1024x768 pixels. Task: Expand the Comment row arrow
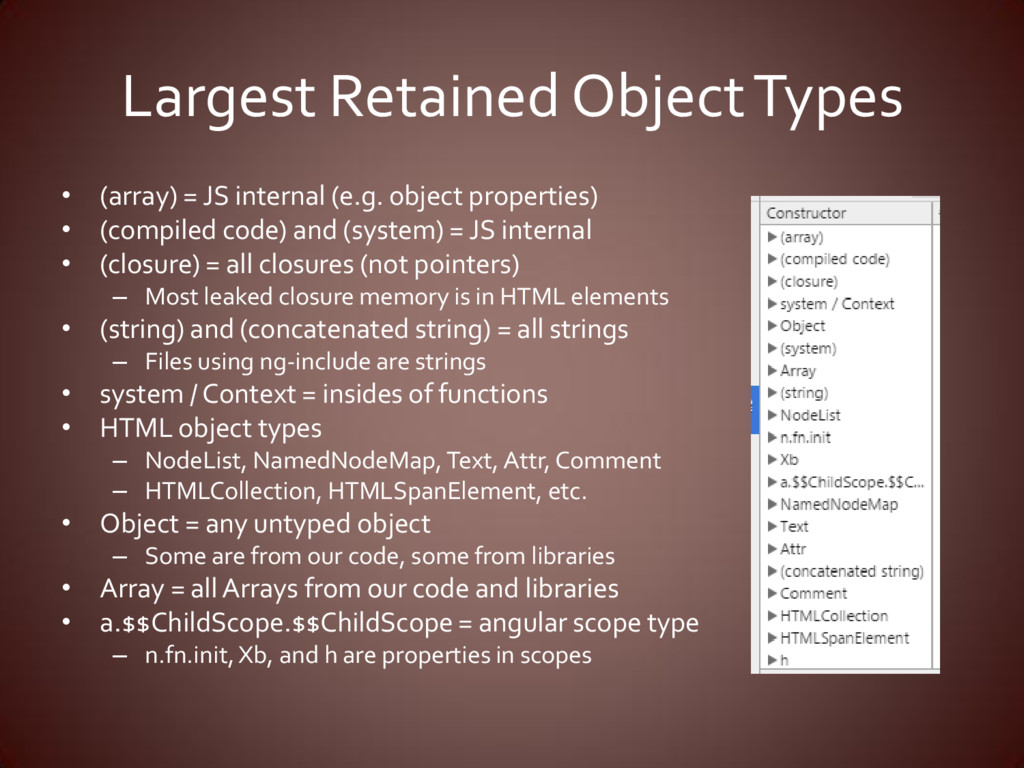[772, 594]
